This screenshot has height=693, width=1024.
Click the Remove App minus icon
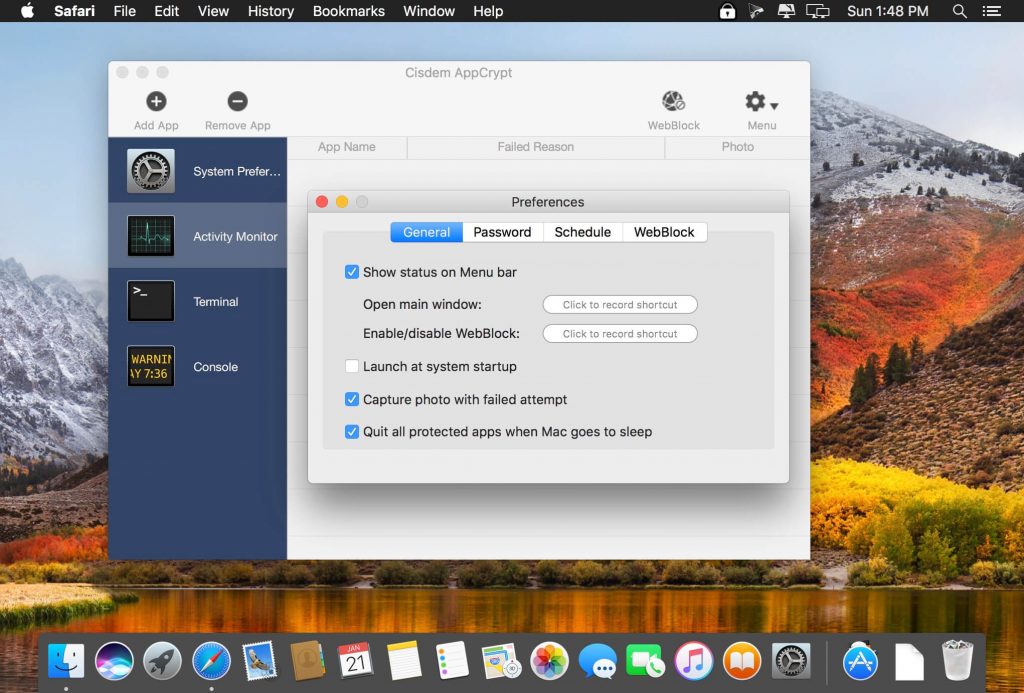coord(237,102)
